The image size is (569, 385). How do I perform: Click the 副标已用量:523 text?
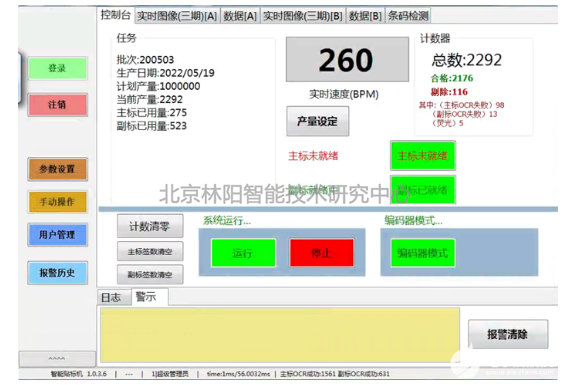(x=152, y=126)
